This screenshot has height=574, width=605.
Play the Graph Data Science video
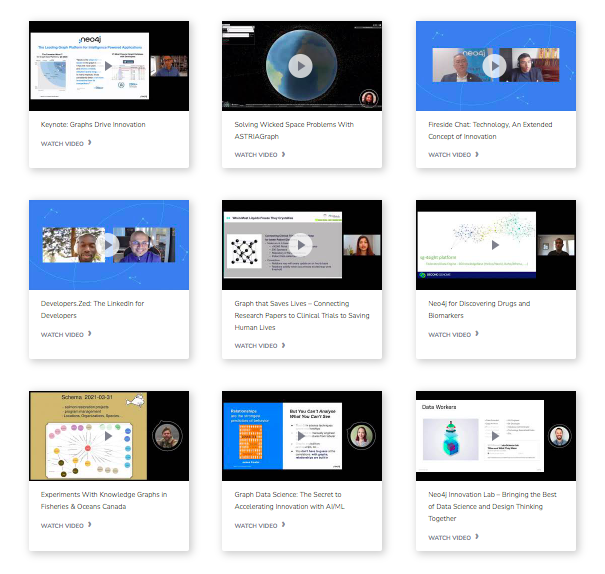[x=301, y=436]
